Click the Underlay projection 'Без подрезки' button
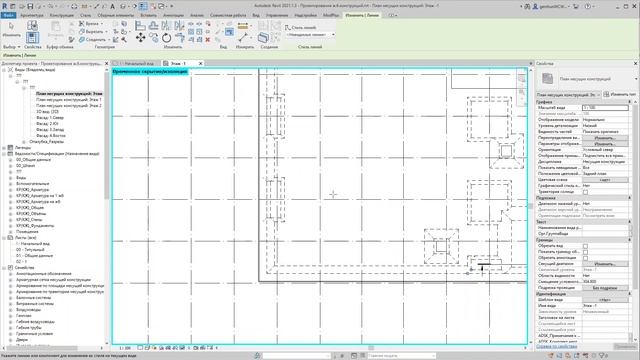This screenshot has height=360, width=640. [604, 288]
